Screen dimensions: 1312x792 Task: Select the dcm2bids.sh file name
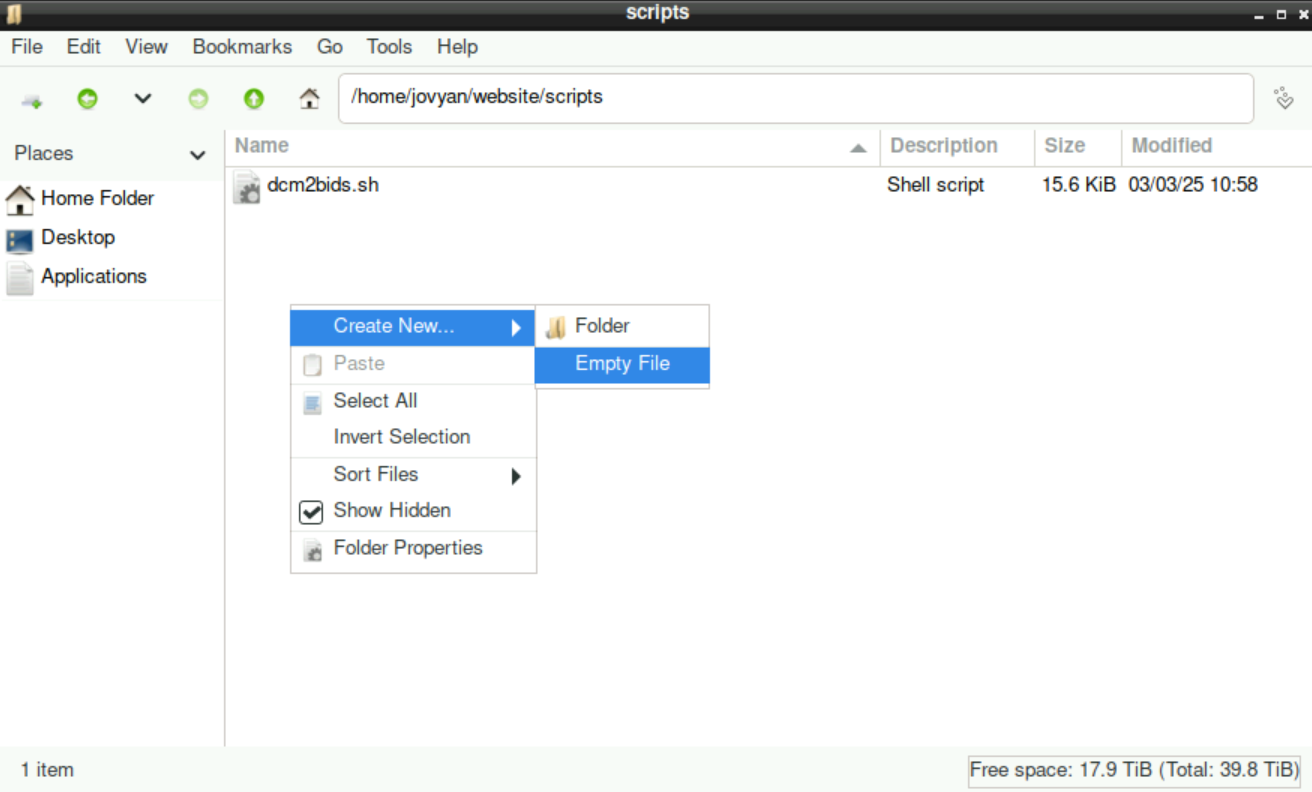(x=323, y=185)
